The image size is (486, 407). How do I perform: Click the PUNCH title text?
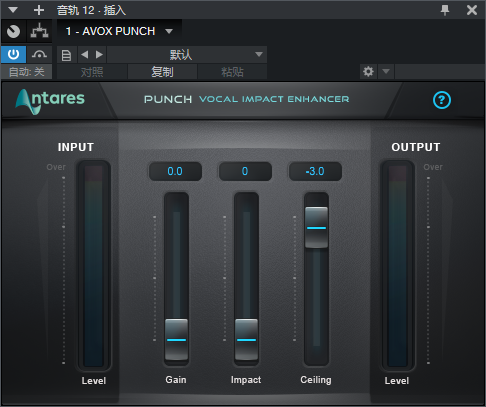(x=168, y=99)
